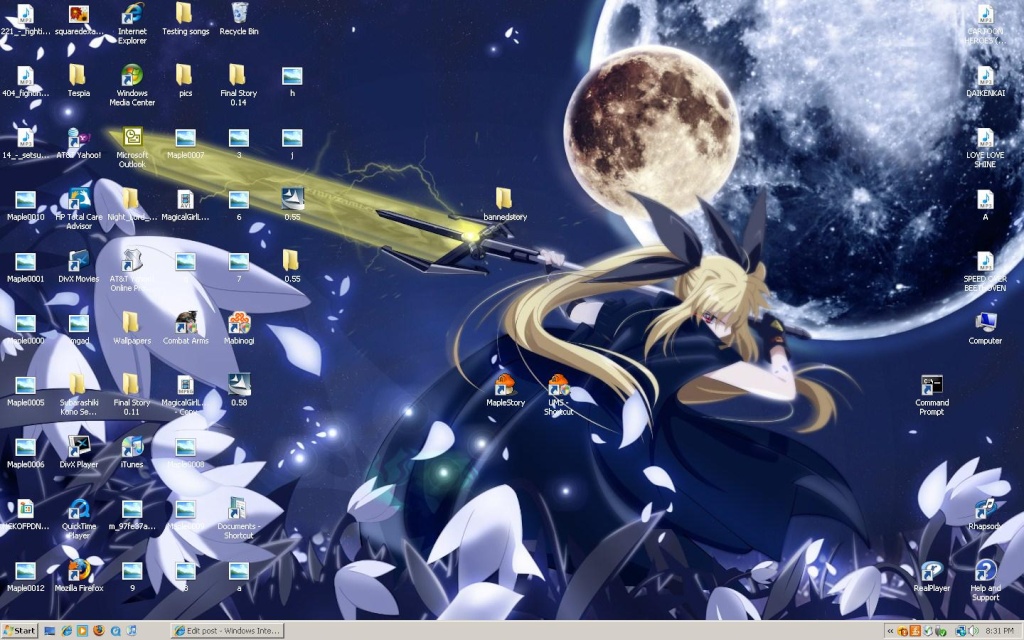
Task: Expand hidden system tray icons
Action: point(889,630)
